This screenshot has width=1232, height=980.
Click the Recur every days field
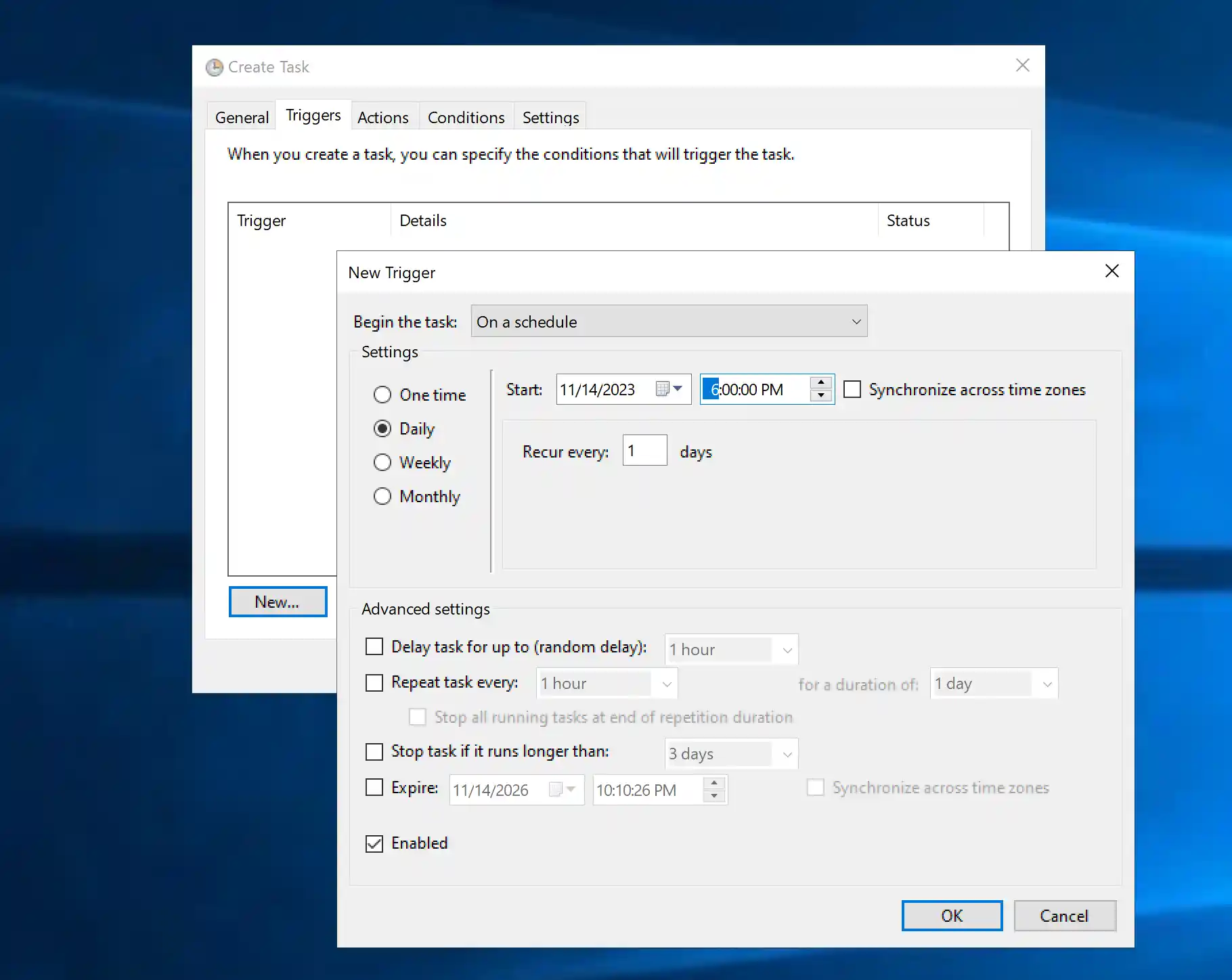644,451
